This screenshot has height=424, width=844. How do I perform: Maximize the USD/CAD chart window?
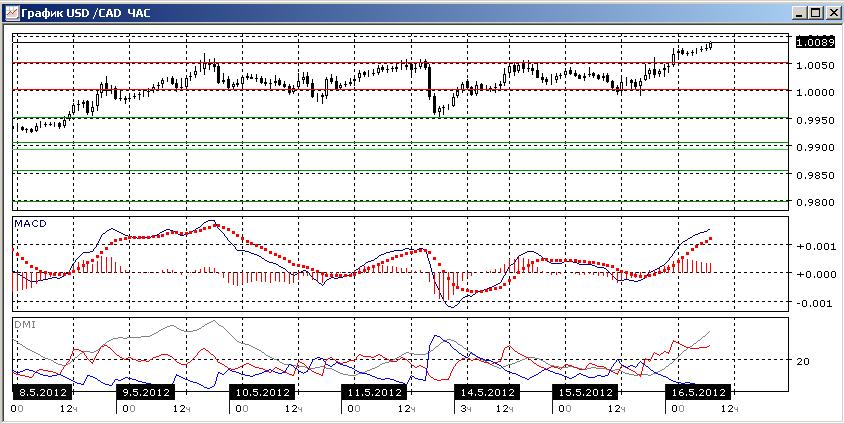click(815, 12)
